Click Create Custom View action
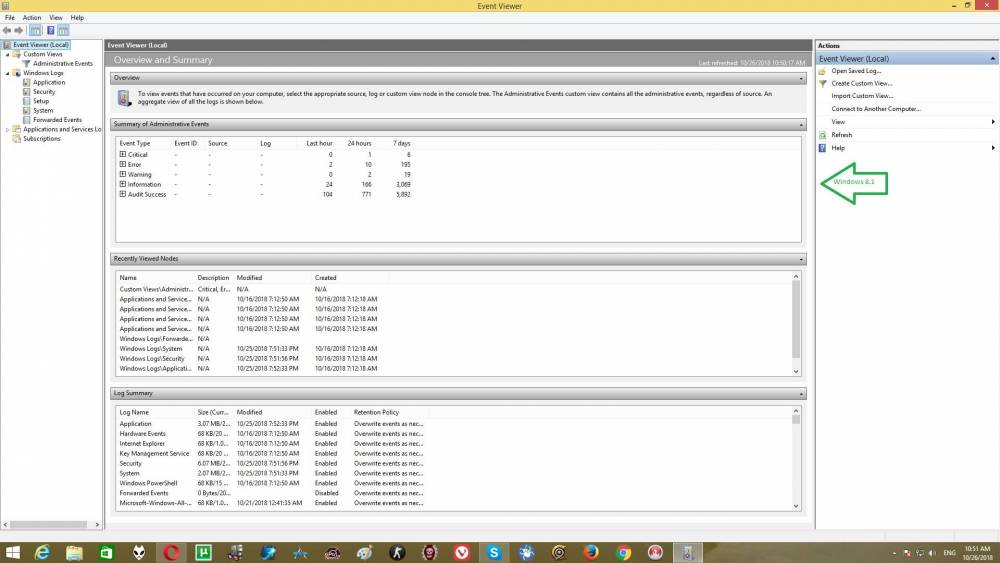The width and height of the screenshot is (1000, 563). click(x=862, y=84)
